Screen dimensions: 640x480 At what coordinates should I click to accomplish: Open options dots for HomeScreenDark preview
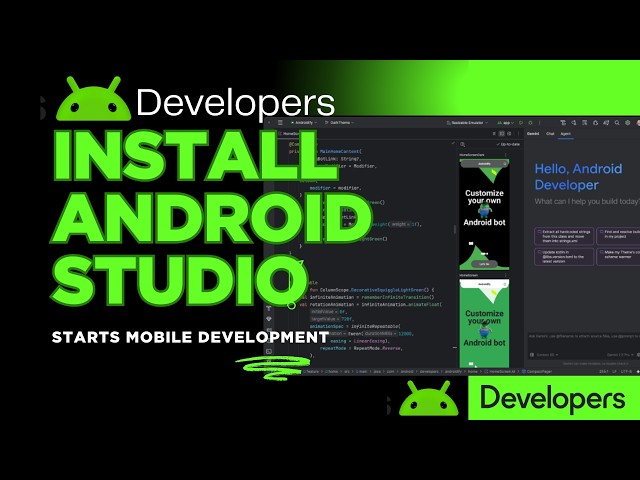coord(506,155)
